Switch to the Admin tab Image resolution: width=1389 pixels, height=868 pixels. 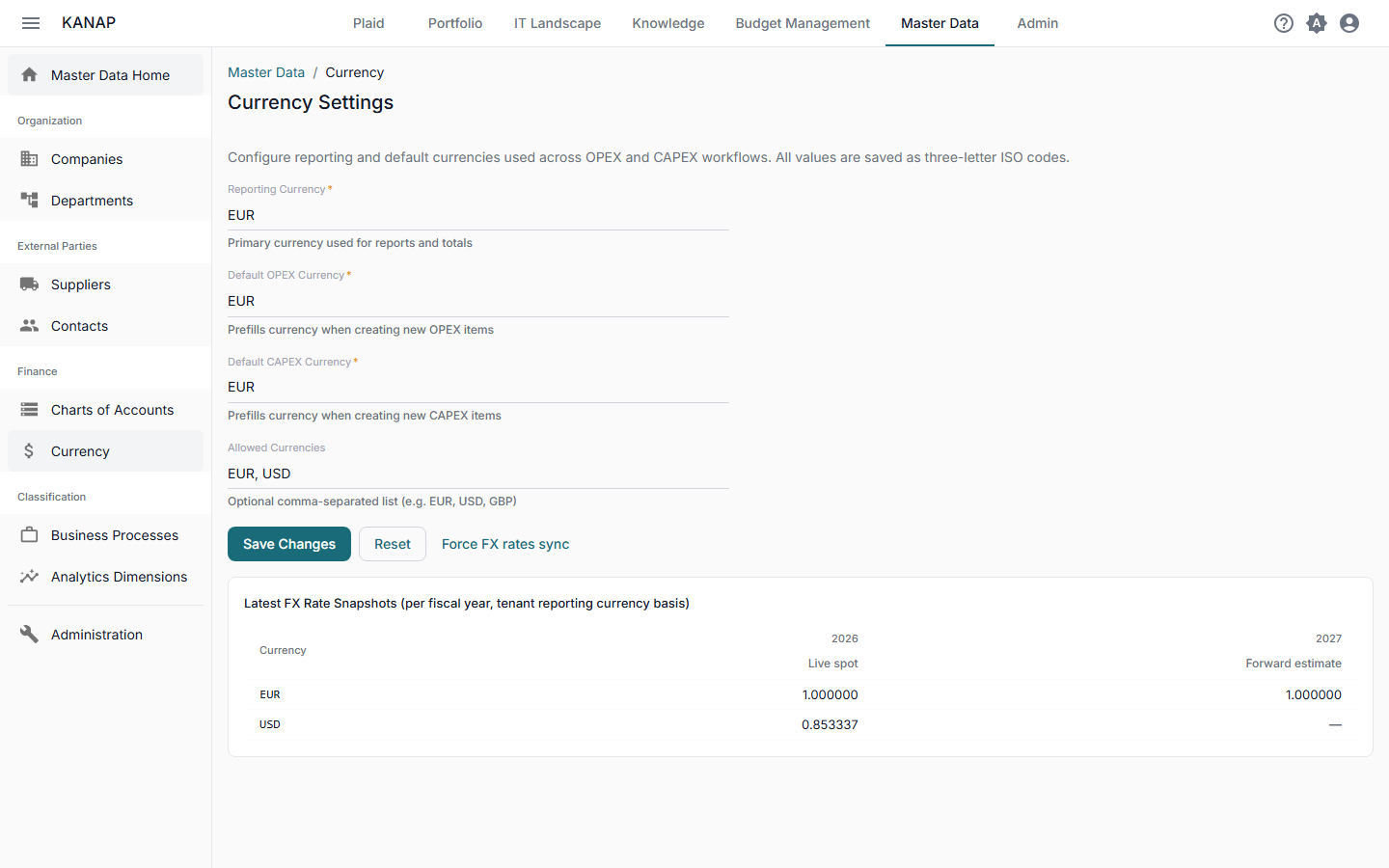pyautogui.click(x=1038, y=23)
